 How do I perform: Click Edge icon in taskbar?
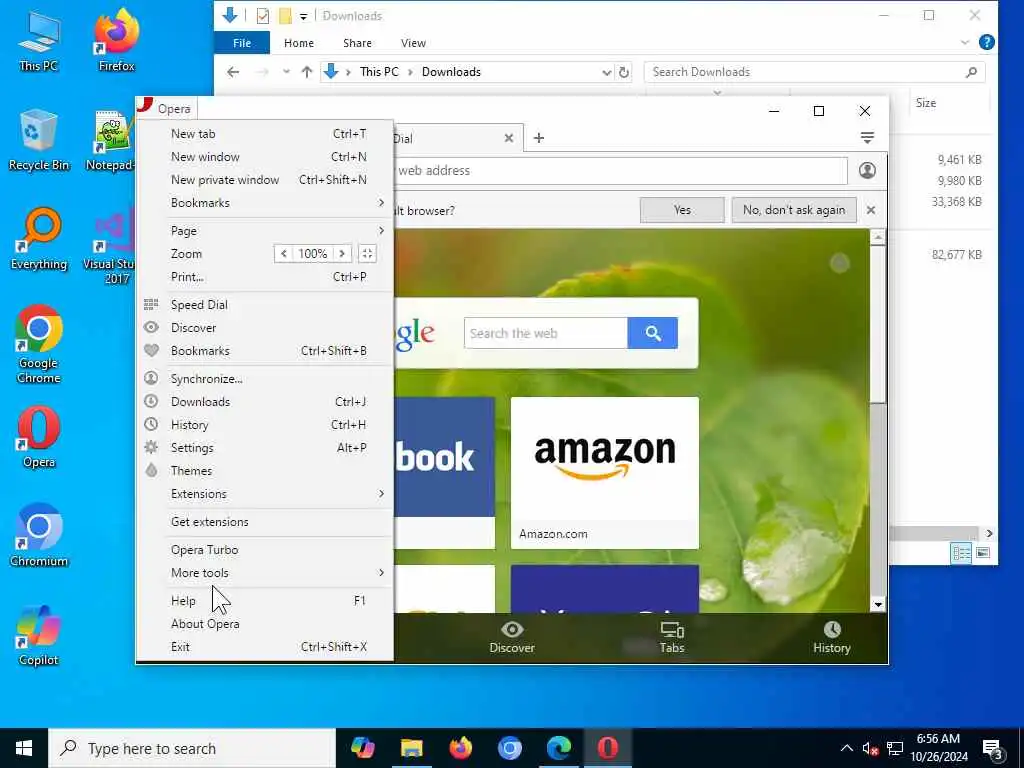click(x=559, y=748)
